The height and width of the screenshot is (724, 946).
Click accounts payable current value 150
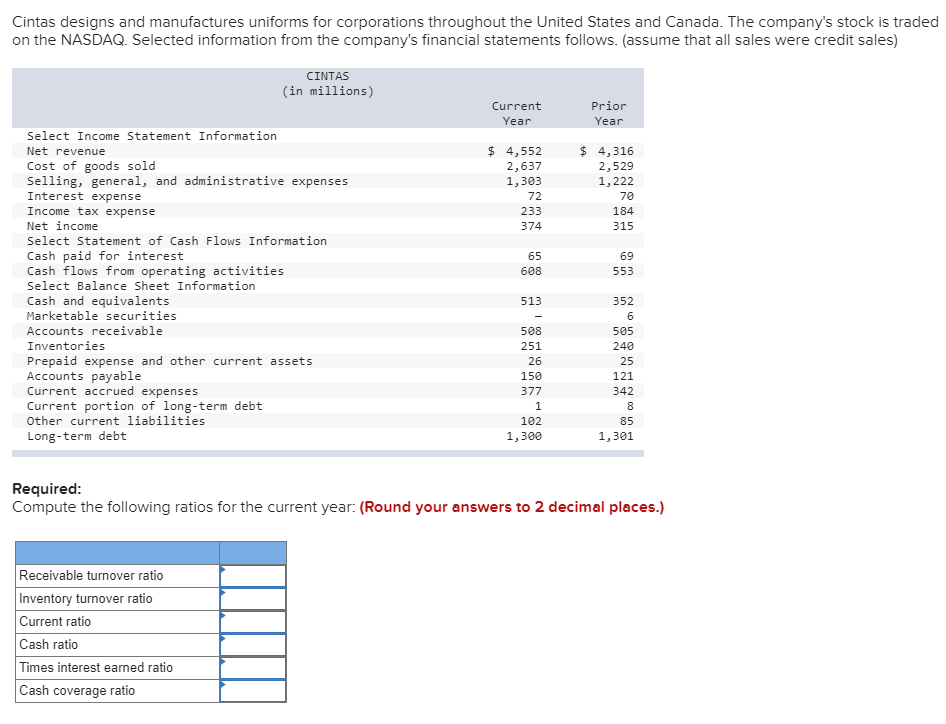pos(531,376)
